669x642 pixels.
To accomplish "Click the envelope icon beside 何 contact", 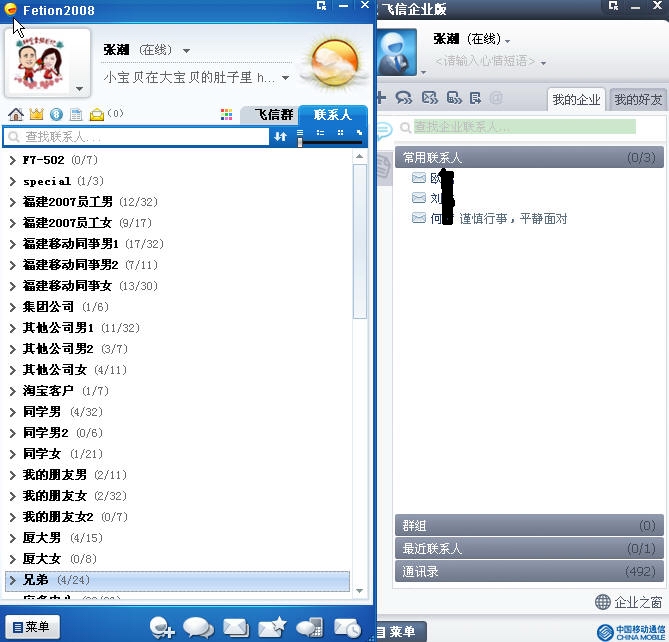I will (419, 218).
